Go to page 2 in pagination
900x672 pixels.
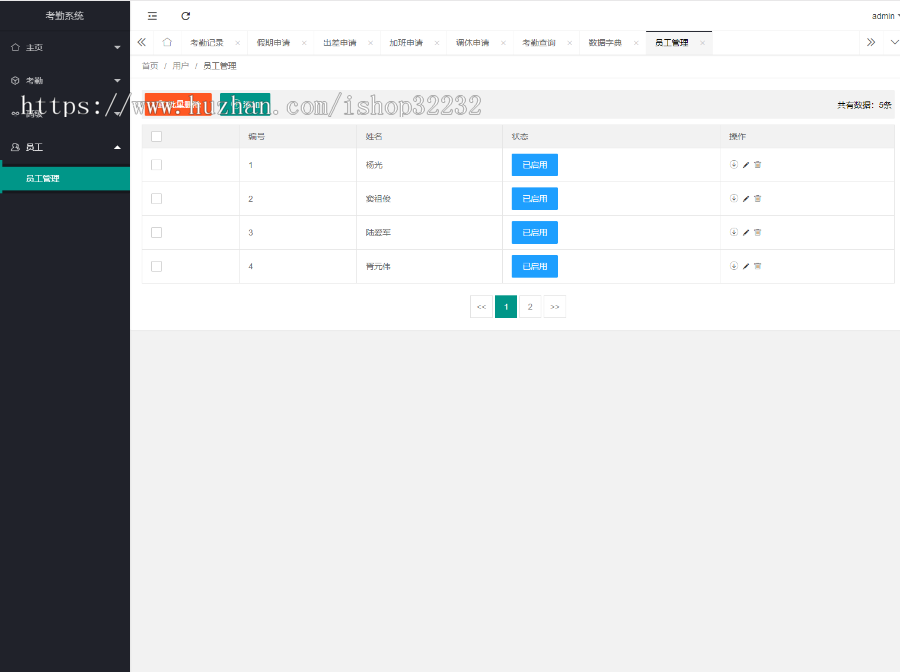point(530,306)
